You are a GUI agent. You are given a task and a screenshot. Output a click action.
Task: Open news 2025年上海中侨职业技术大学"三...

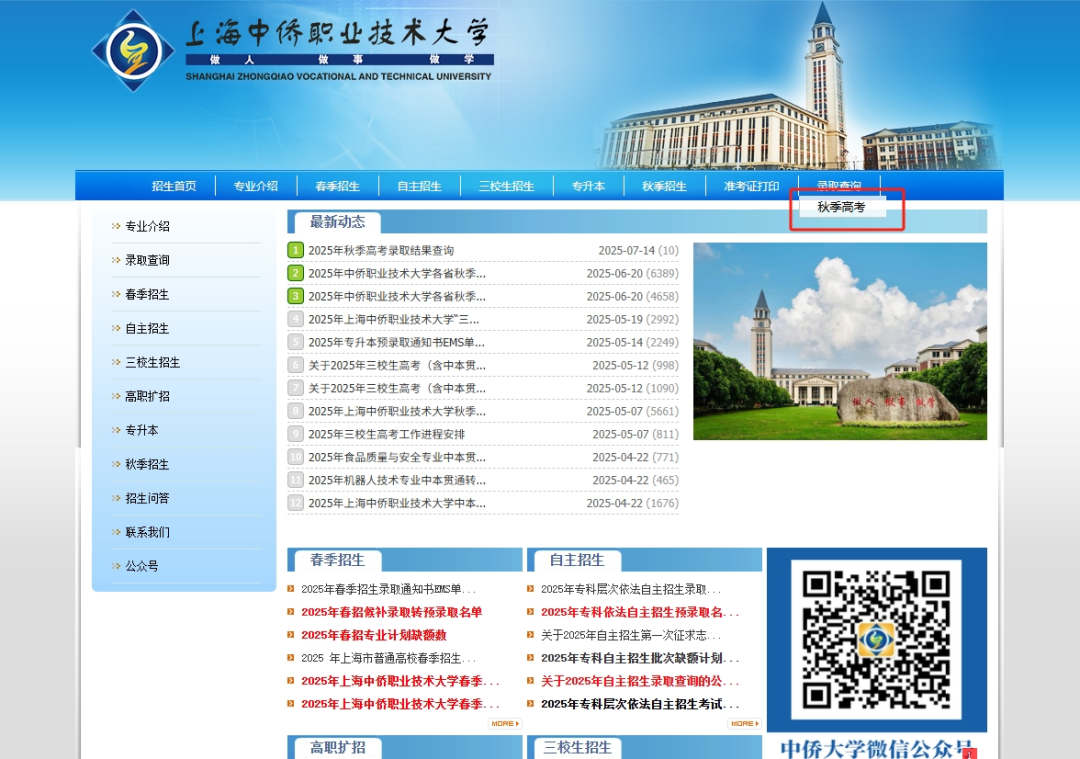pos(394,319)
